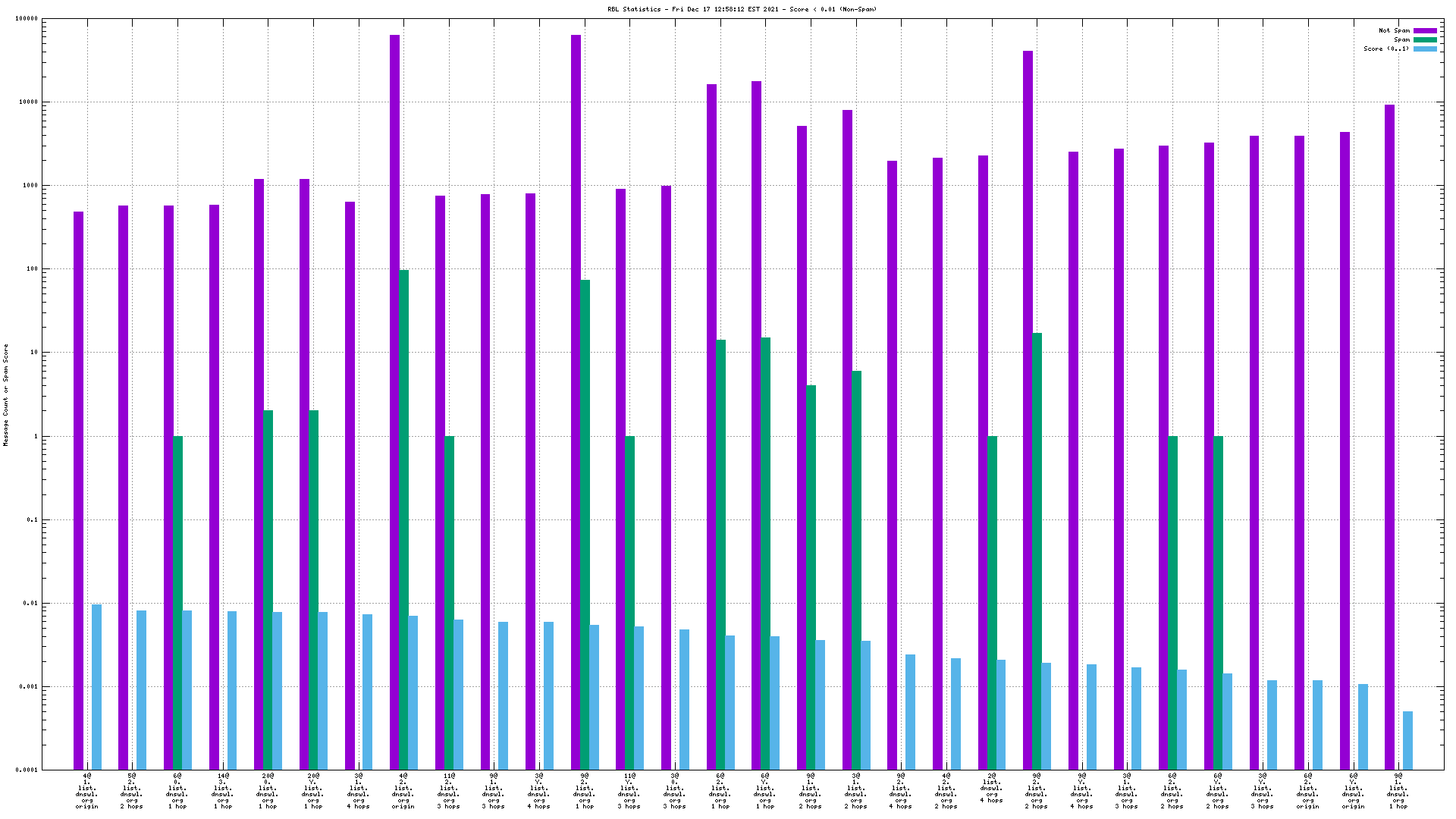Click the "Message Count or Spam Score" axis label
Image resolution: width=1456 pixels, height=819 pixels.
point(6,394)
